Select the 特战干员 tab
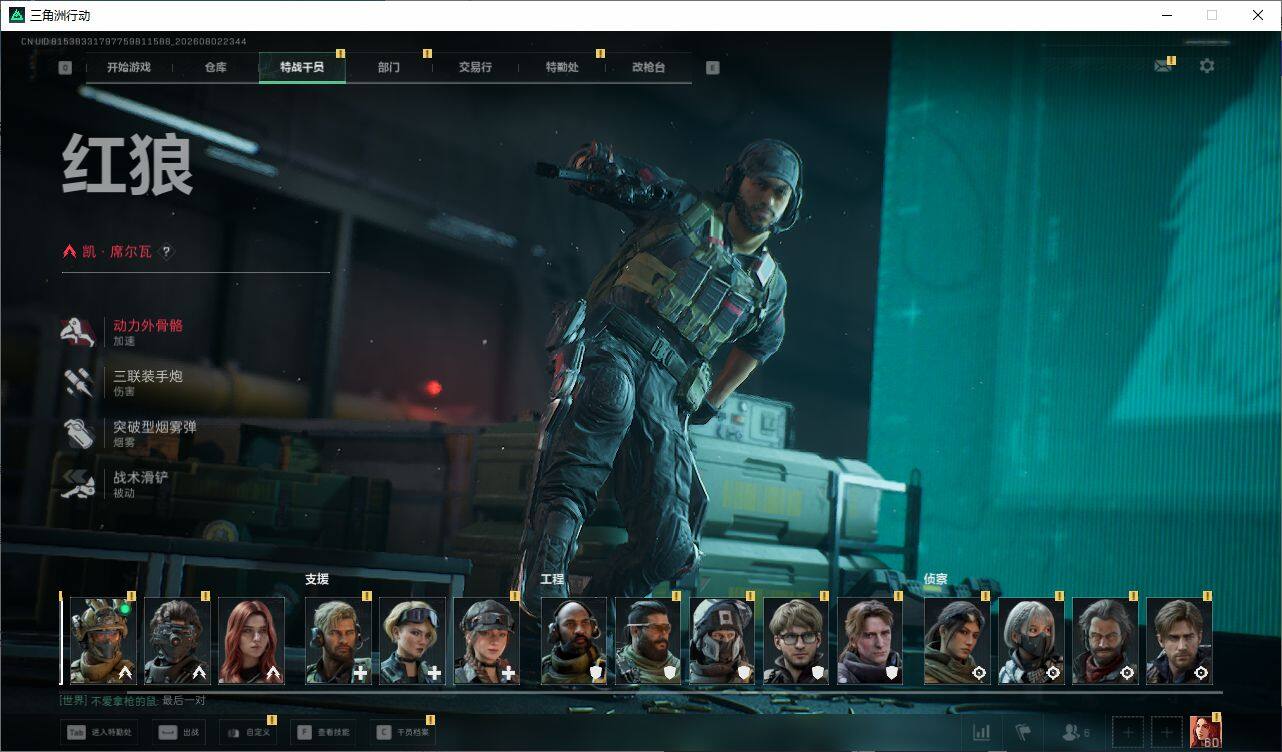Image resolution: width=1282 pixels, height=752 pixels. coord(302,68)
